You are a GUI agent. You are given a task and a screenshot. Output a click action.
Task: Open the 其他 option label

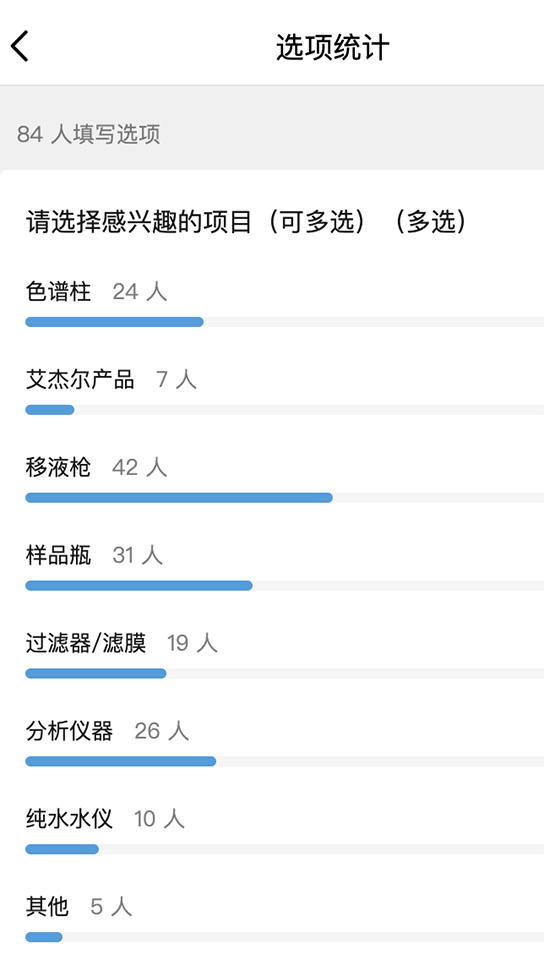coord(47,907)
